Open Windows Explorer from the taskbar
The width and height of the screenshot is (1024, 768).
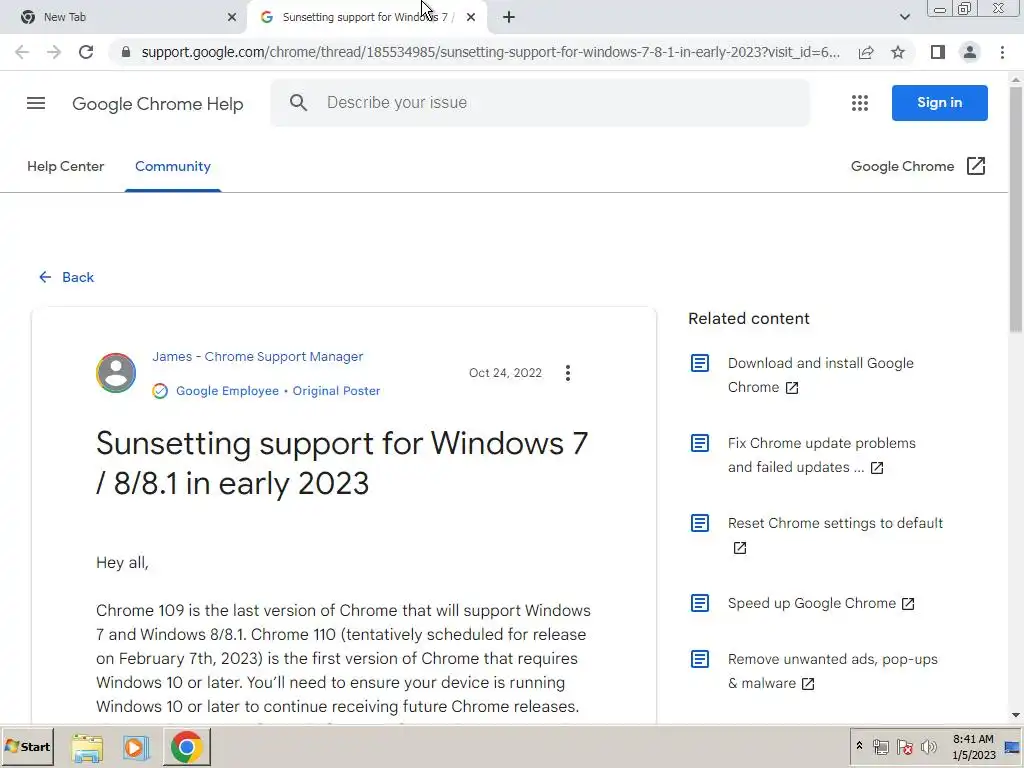(x=87, y=747)
